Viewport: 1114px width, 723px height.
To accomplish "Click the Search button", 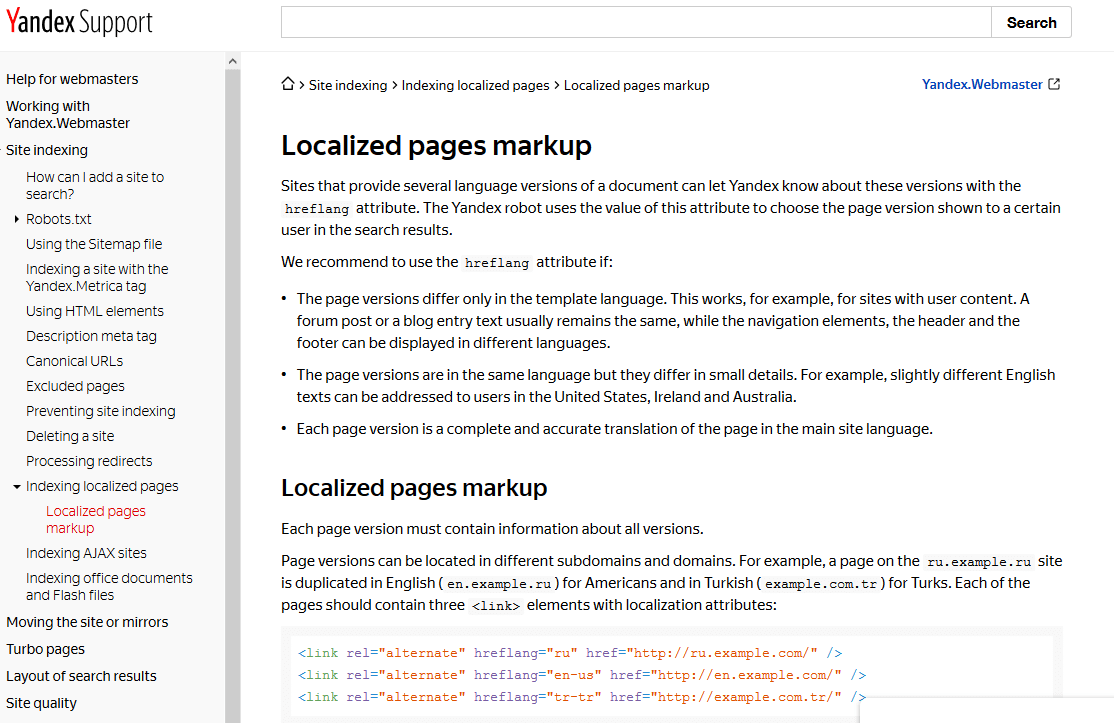I will coord(1031,23).
